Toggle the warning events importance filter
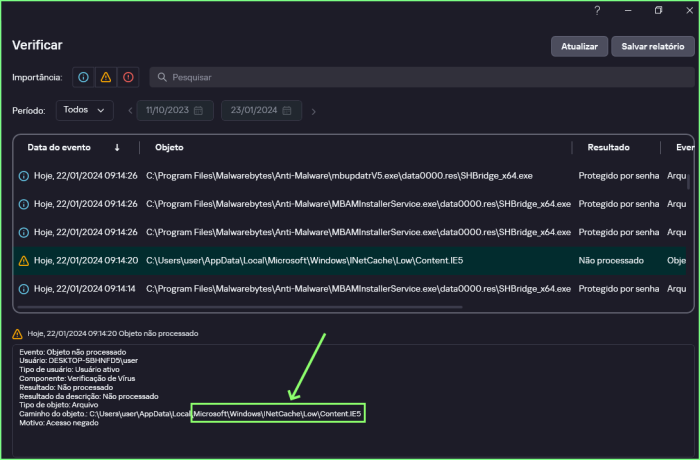700x460 pixels. point(105,77)
